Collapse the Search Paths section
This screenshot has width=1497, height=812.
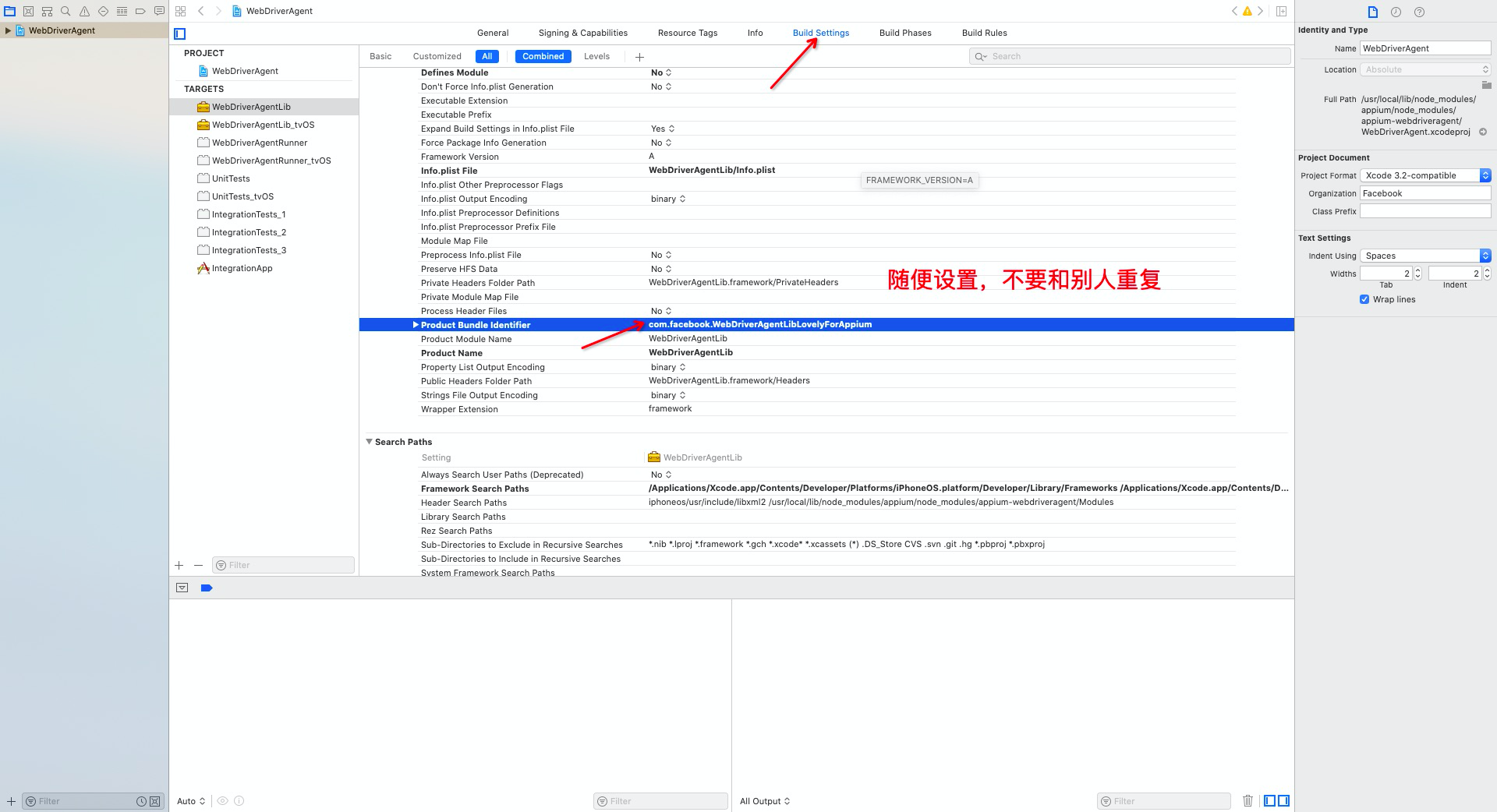[370, 442]
